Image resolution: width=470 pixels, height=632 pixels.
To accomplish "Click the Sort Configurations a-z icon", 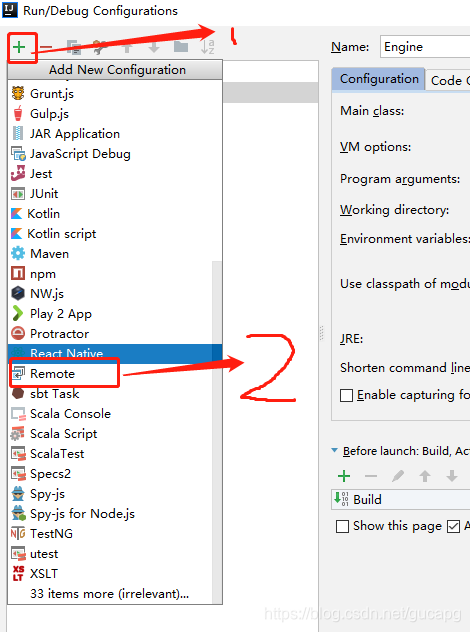I will pos(208,47).
